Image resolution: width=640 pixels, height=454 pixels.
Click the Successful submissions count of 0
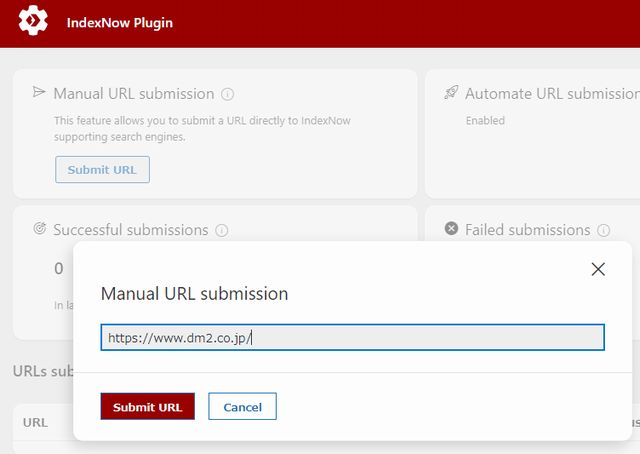[59, 269]
